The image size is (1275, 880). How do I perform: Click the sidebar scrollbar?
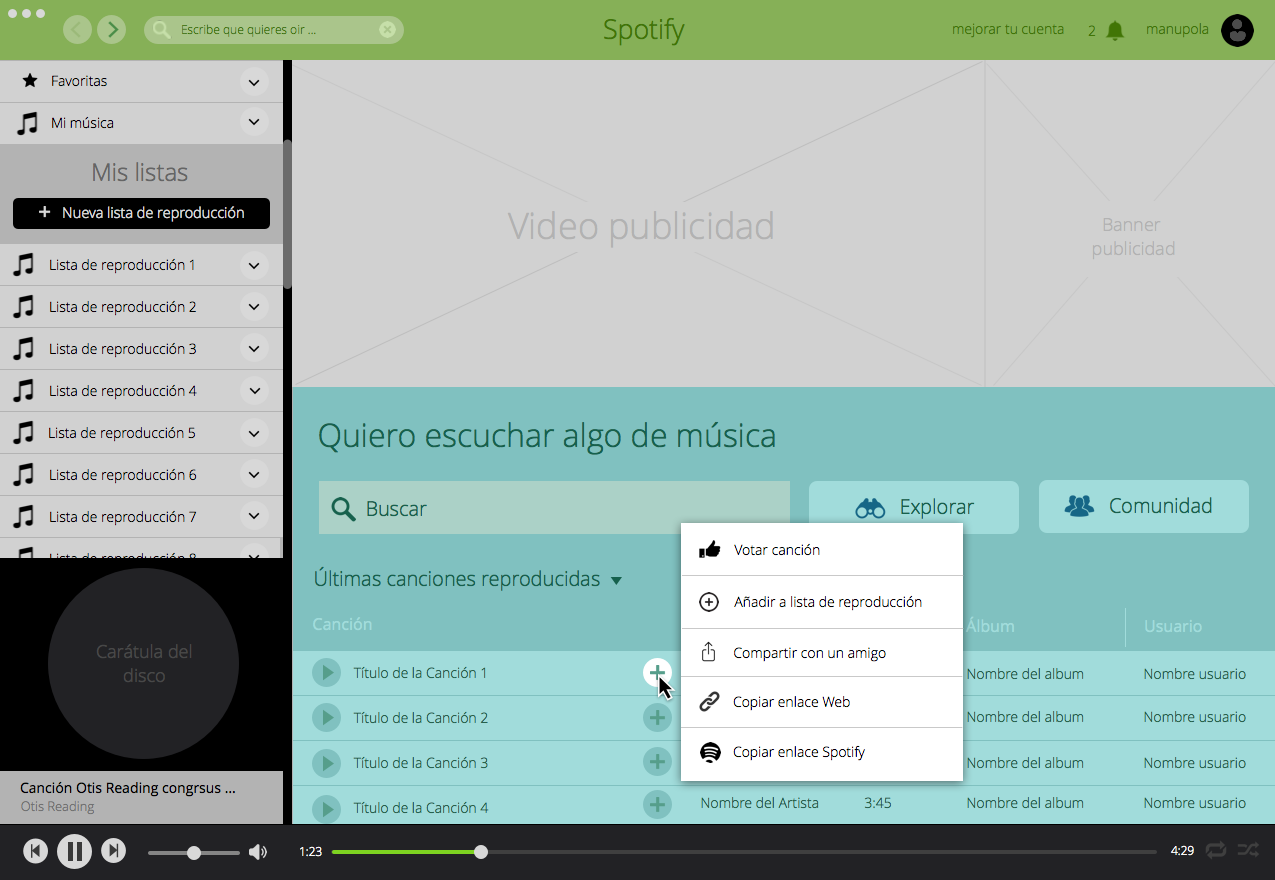(287, 215)
